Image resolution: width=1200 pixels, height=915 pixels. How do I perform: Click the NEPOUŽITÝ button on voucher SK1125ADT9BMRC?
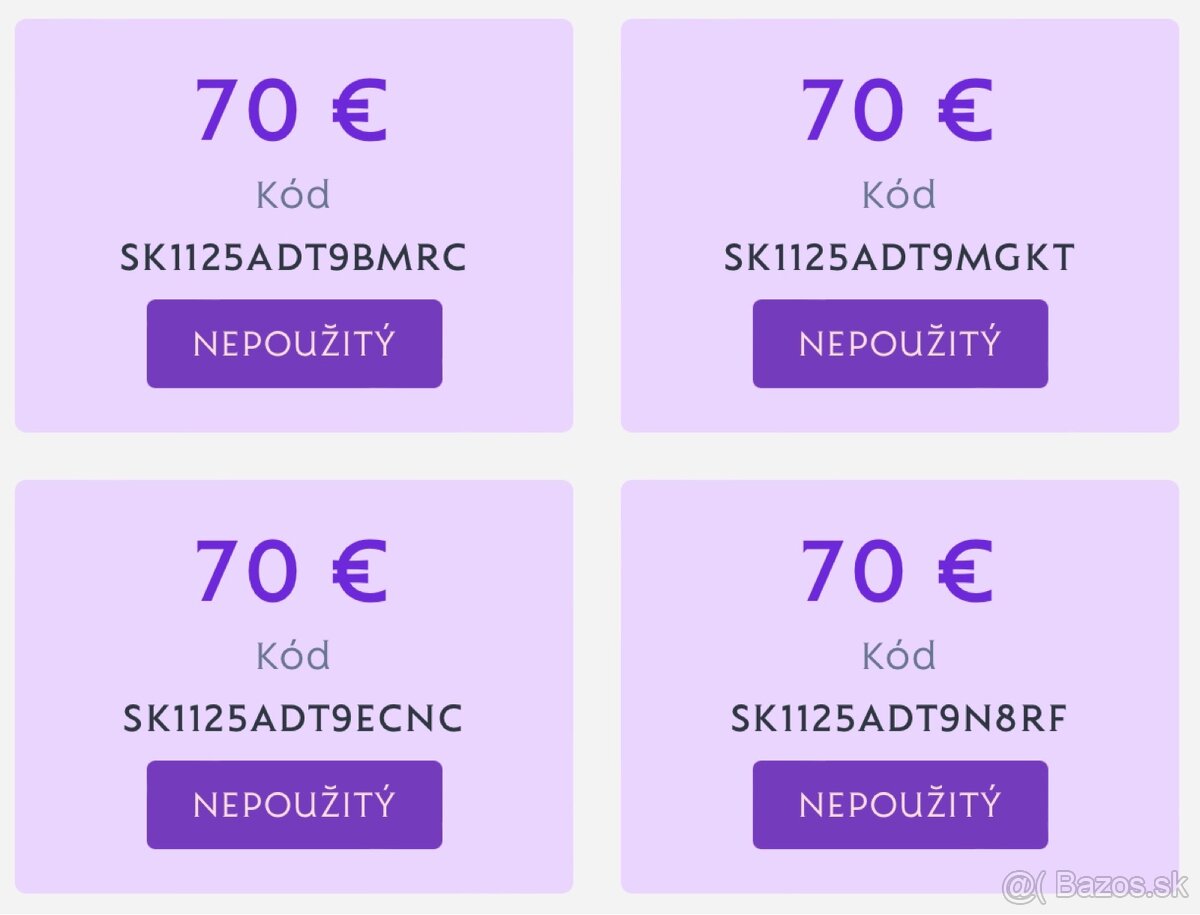click(294, 343)
